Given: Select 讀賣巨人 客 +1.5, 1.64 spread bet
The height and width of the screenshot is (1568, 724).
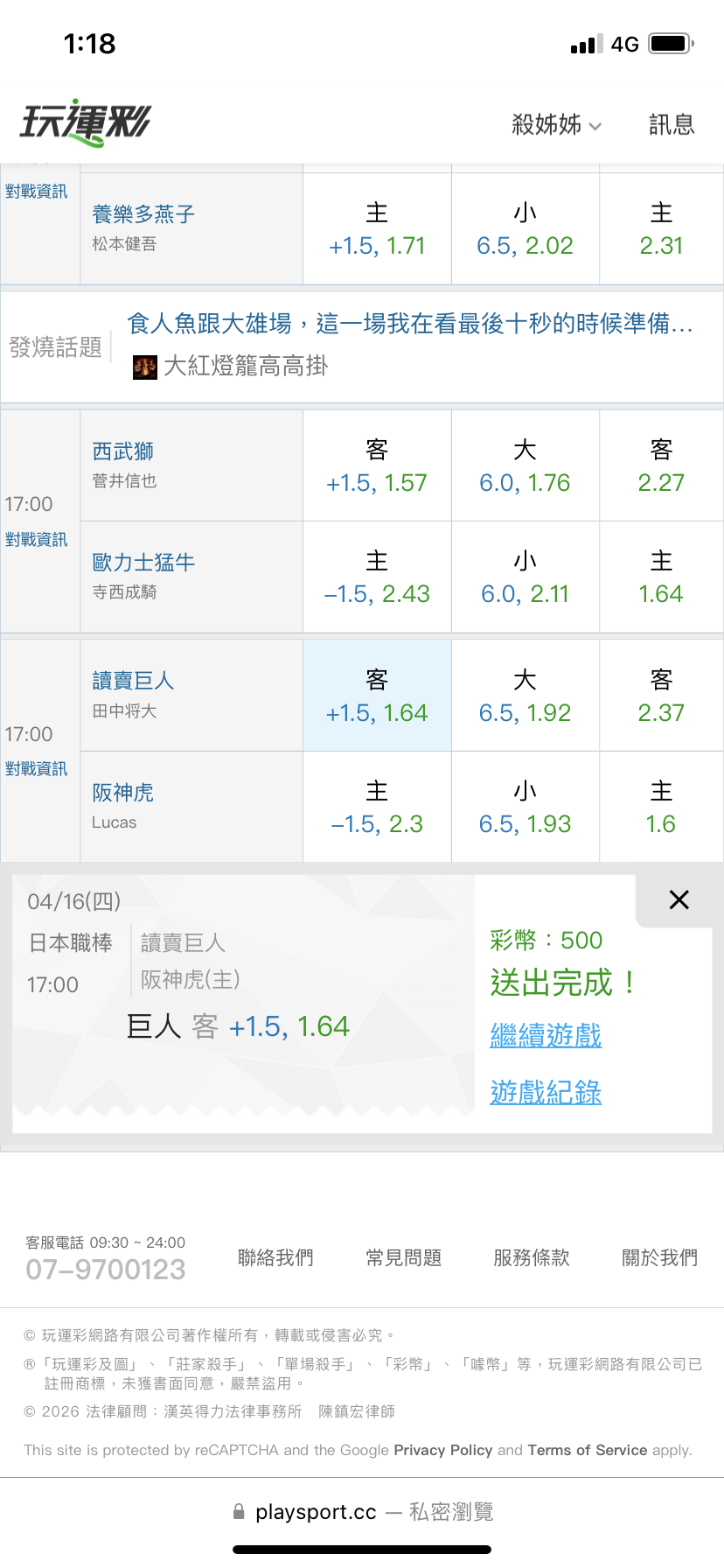Looking at the screenshot, I should 377,696.
